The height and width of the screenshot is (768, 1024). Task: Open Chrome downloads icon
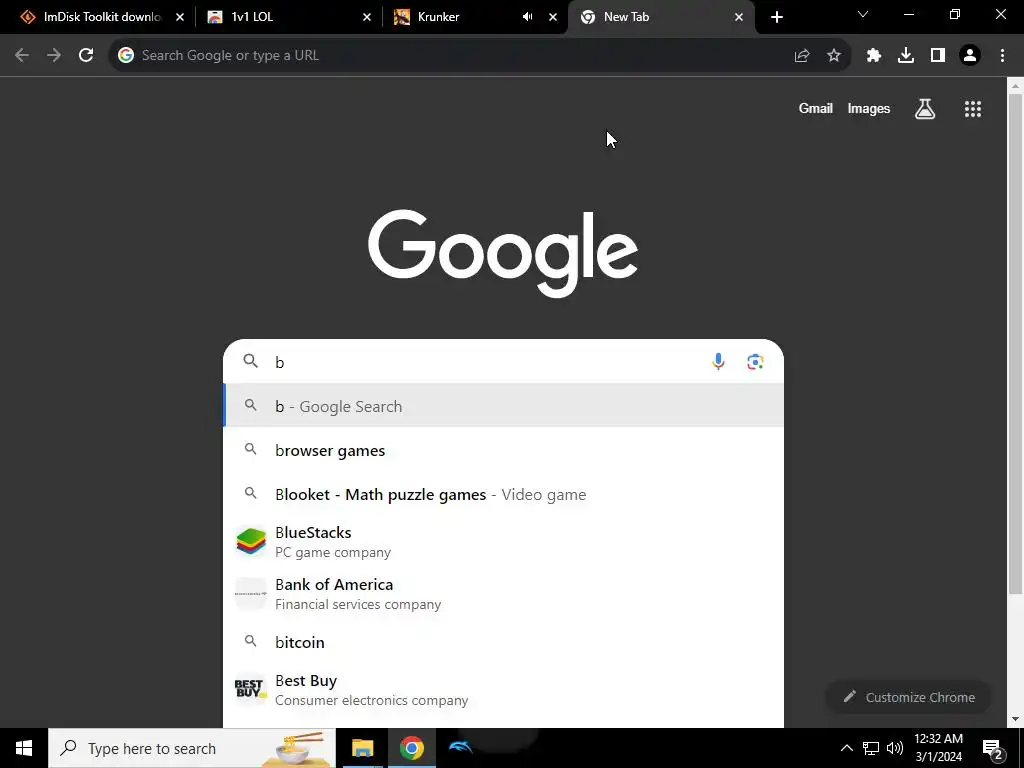tap(906, 56)
